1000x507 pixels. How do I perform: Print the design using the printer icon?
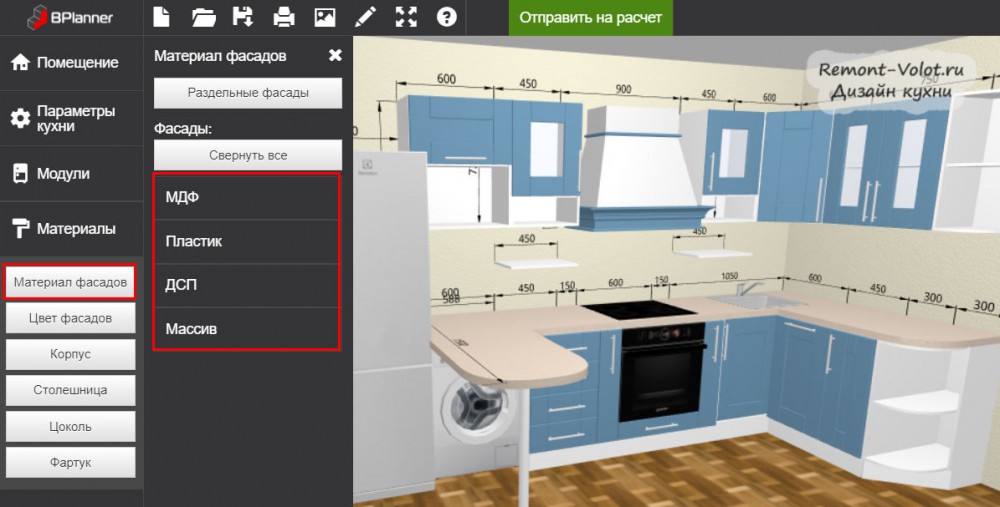284,17
